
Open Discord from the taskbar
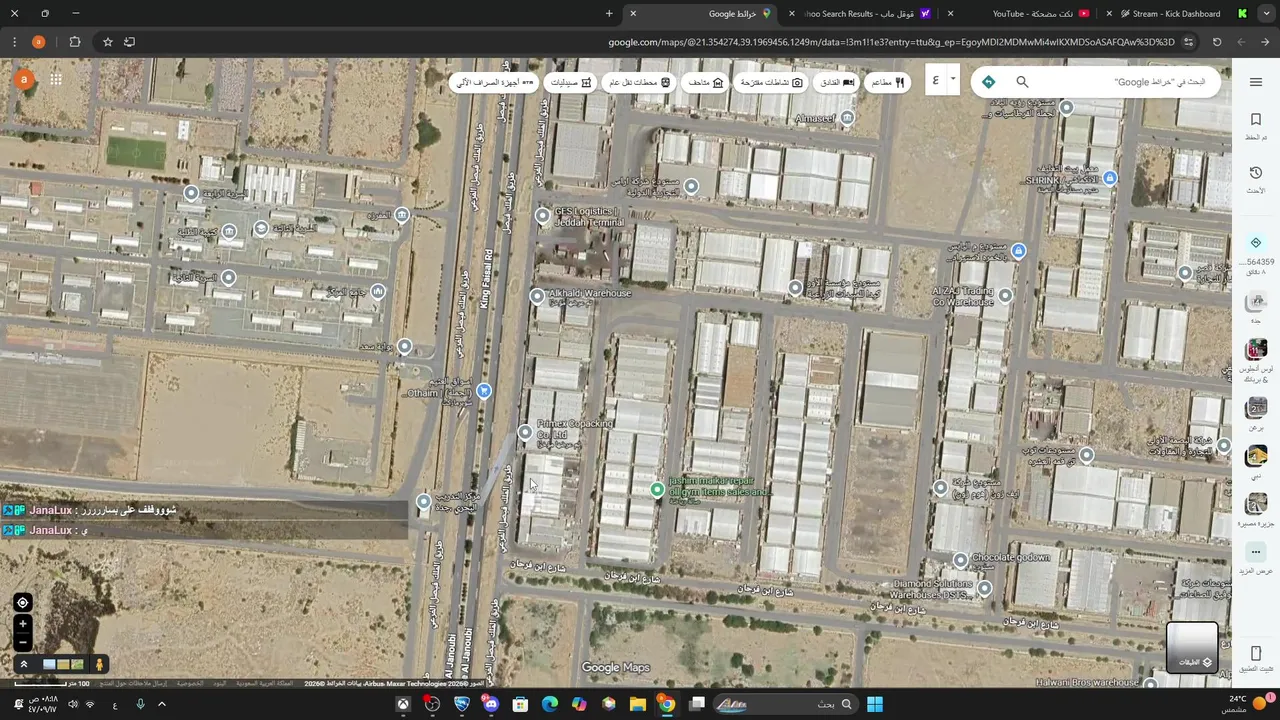490,704
